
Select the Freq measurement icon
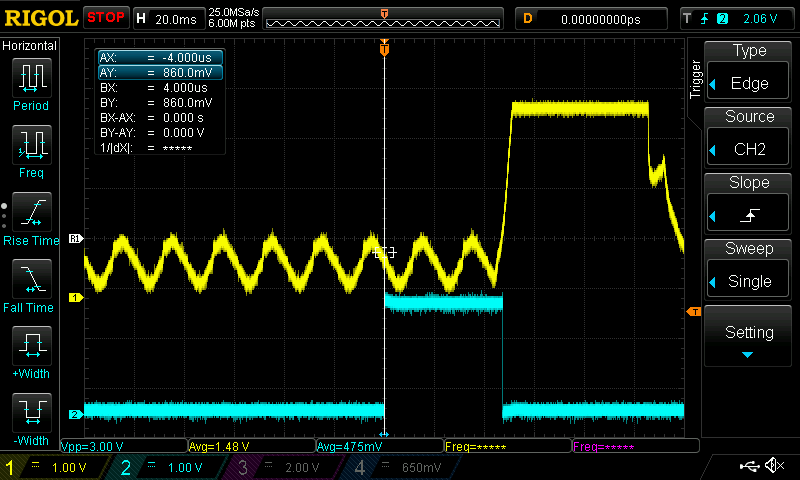point(32,144)
